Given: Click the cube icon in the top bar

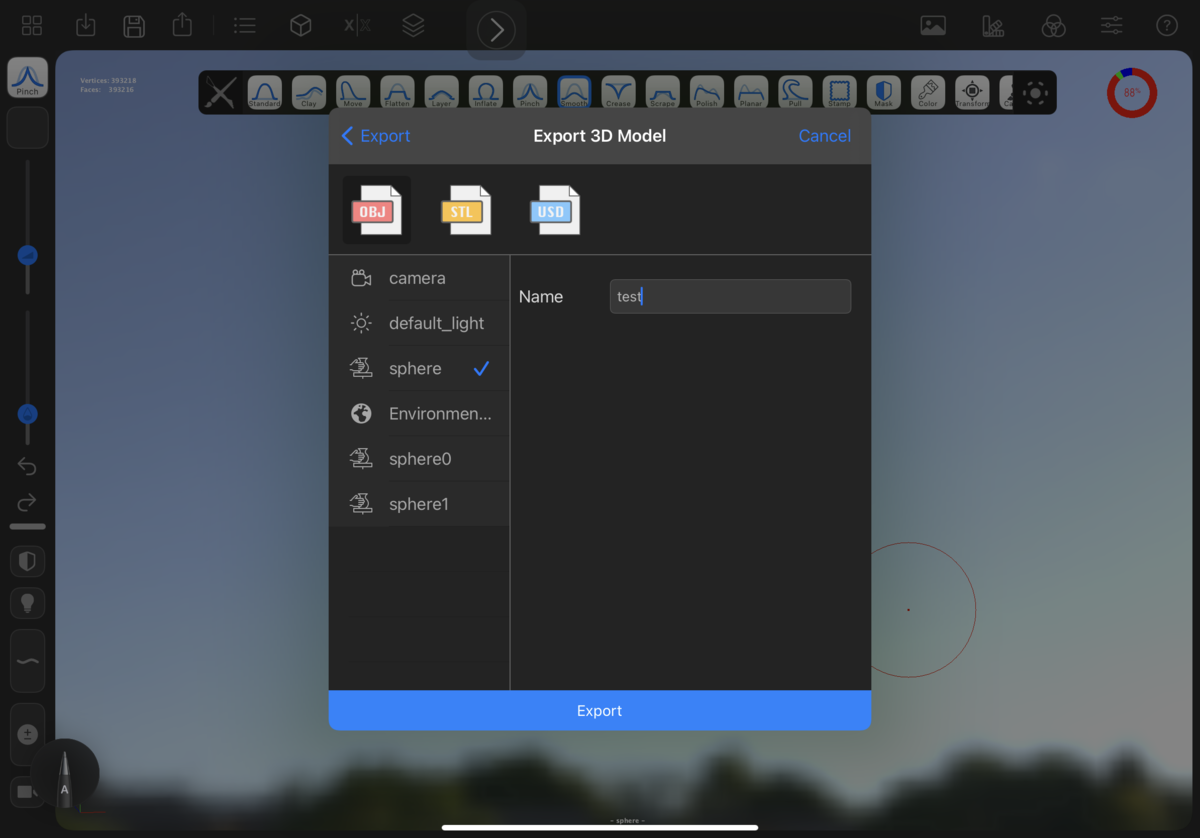Looking at the screenshot, I should point(301,26).
